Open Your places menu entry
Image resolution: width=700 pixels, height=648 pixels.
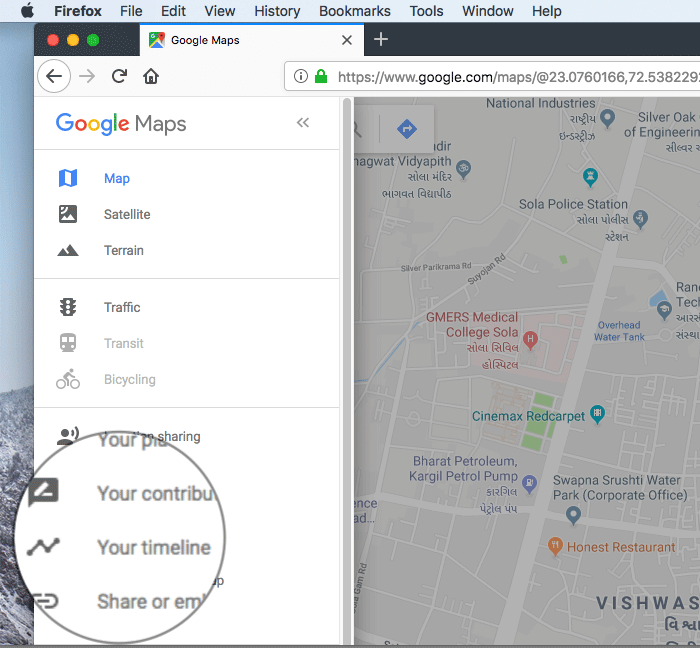(132, 440)
